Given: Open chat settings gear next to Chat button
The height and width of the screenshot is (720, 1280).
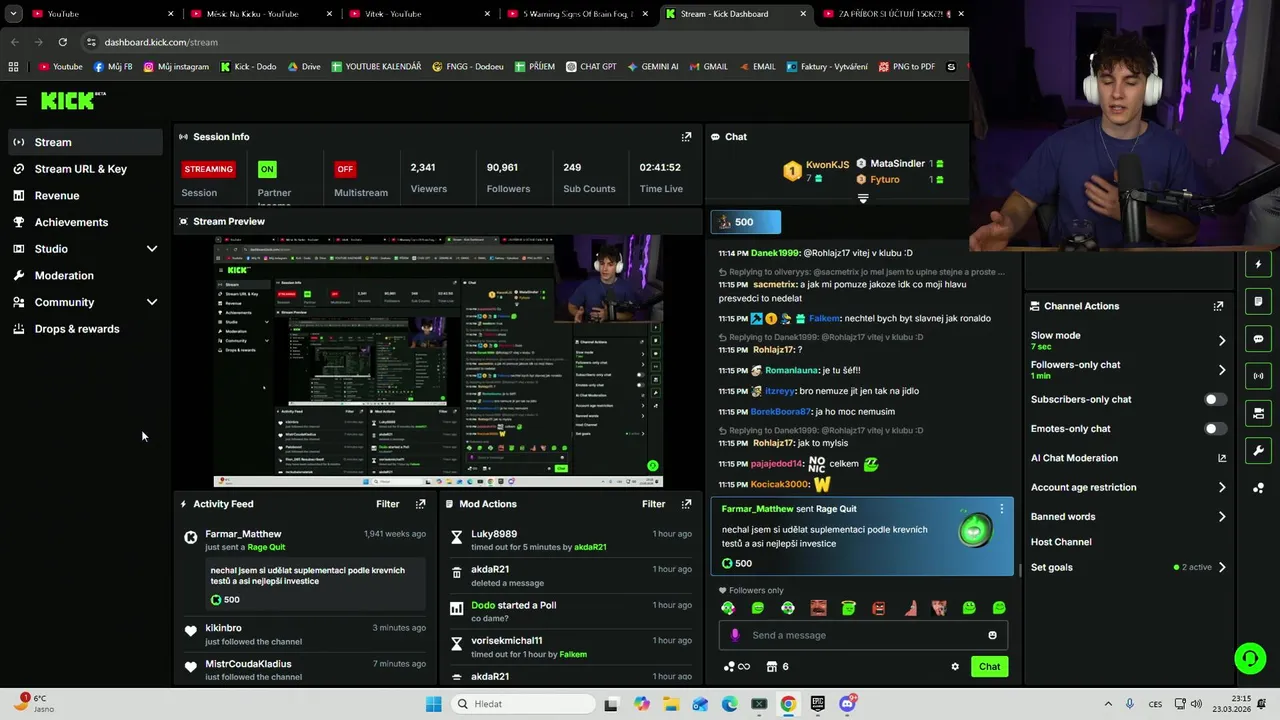Looking at the screenshot, I should pyautogui.click(x=955, y=667).
